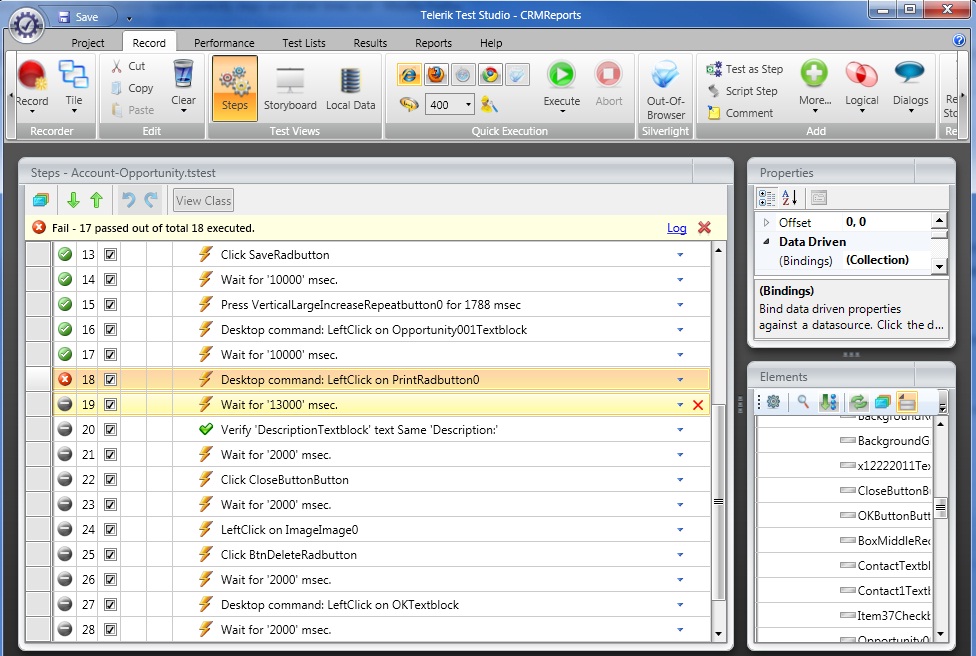Select Chrome browser icon
Image resolution: width=976 pixels, height=656 pixels.
coord(490,75)
